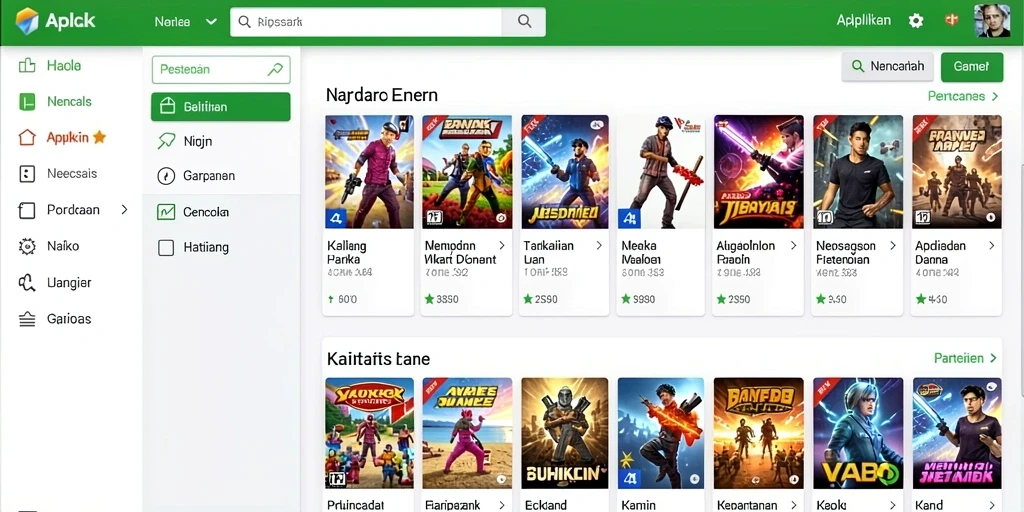1024x512 pixels.
Task: Click the Uangier sidebar icon
Action: pos(27,283)
